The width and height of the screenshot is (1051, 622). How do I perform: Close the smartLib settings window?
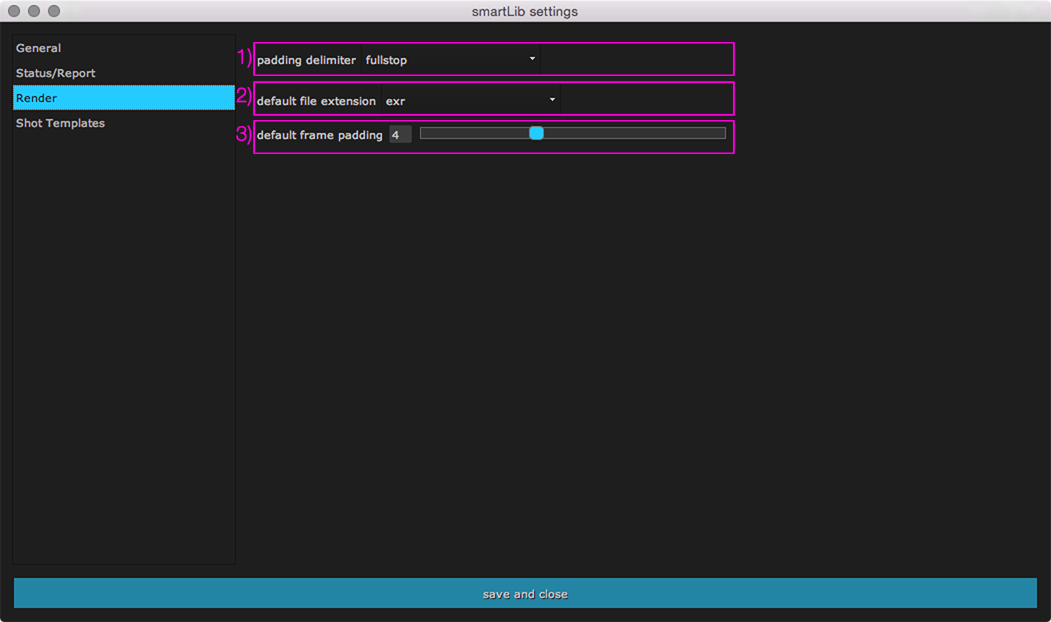pos(14,11)
